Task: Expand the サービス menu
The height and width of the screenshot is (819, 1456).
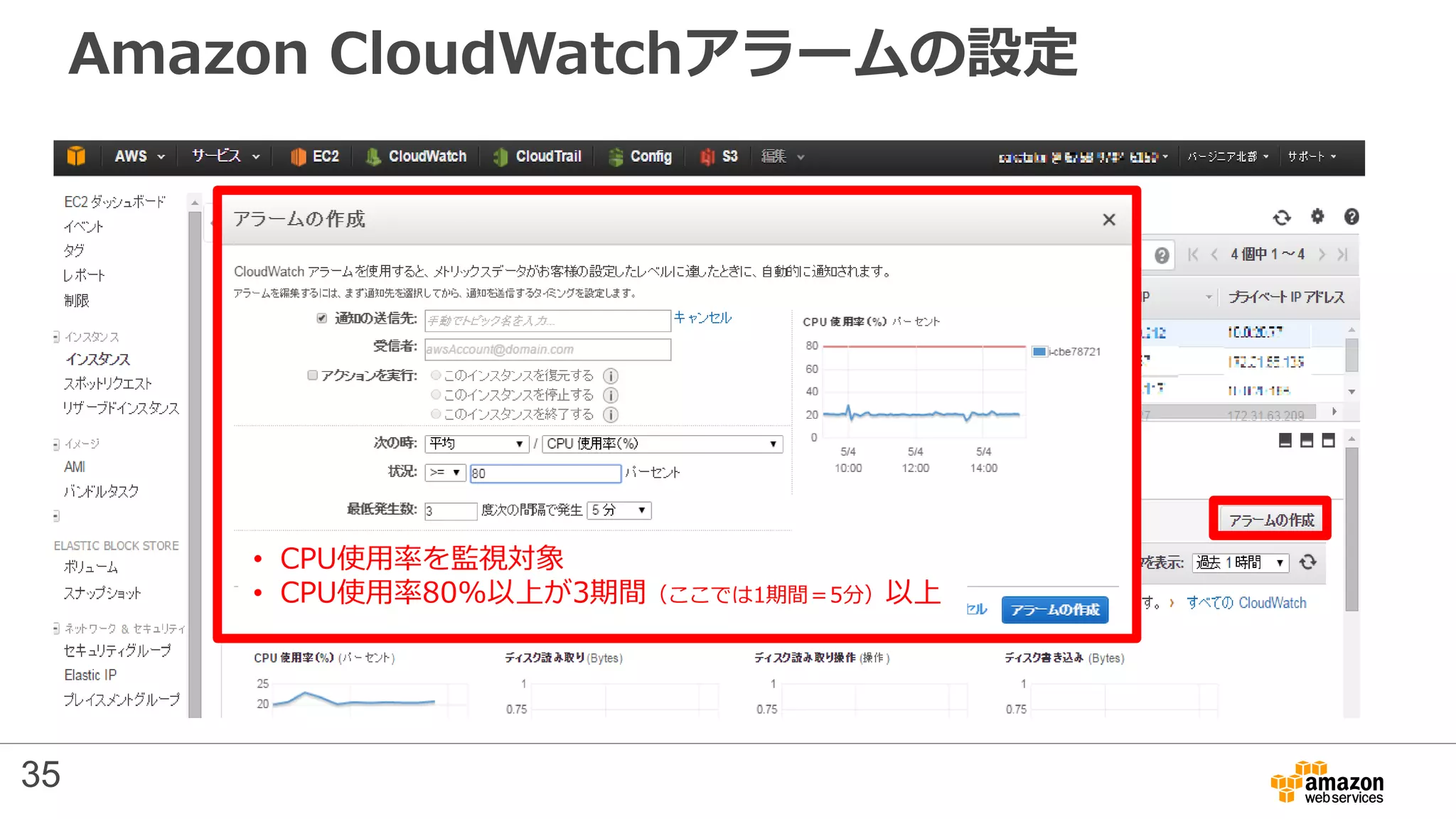Action: [x=225, y=156]
